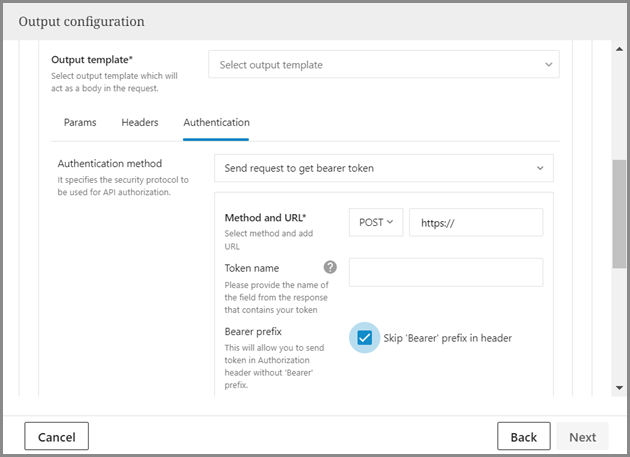This screenshot has height=457, width=630.
Task: Click the vertical scrollbar thumb
Action: coord(620,213)
